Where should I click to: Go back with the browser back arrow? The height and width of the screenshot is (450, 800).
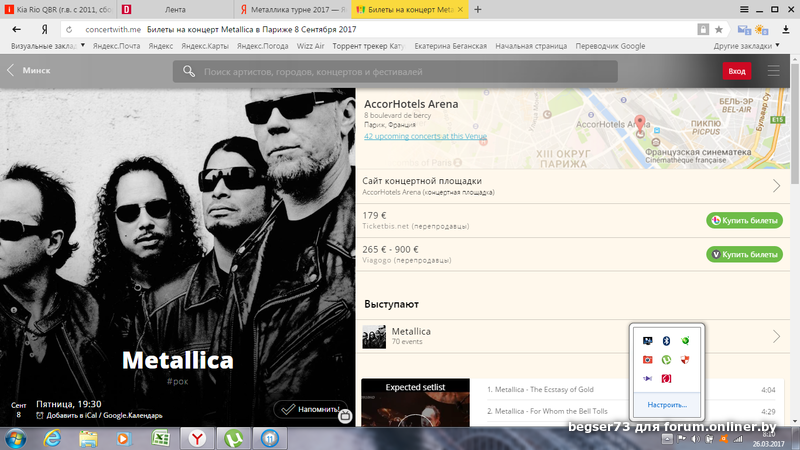pos(16,30)
